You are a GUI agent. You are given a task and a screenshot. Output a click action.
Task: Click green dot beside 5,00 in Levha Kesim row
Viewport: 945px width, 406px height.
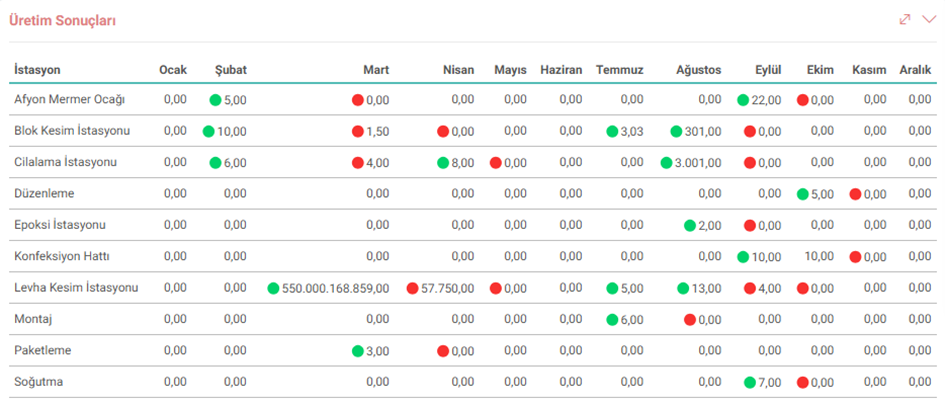coord(612,289)
